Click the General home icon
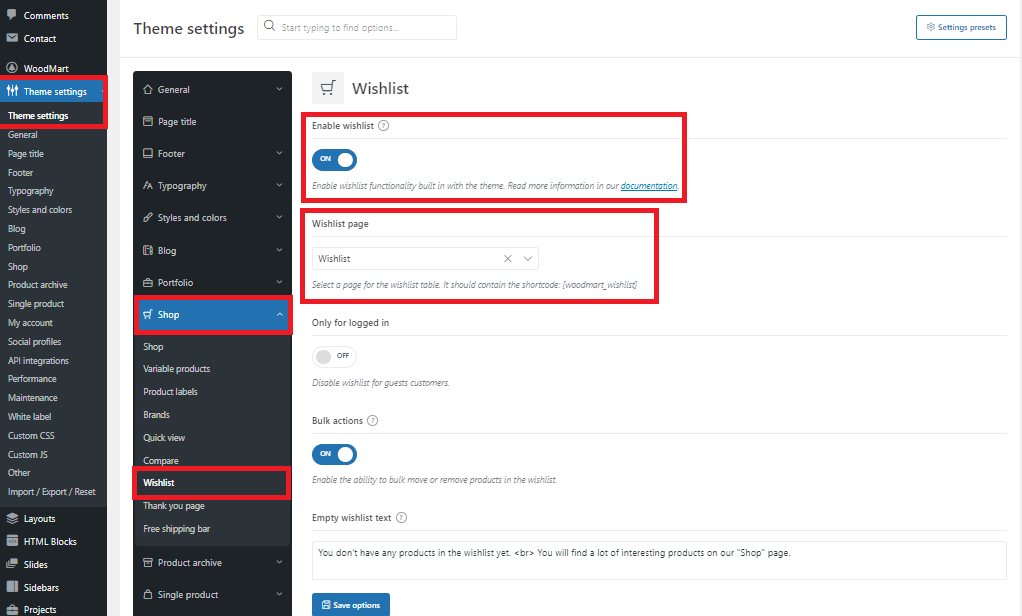 point(148,89)
